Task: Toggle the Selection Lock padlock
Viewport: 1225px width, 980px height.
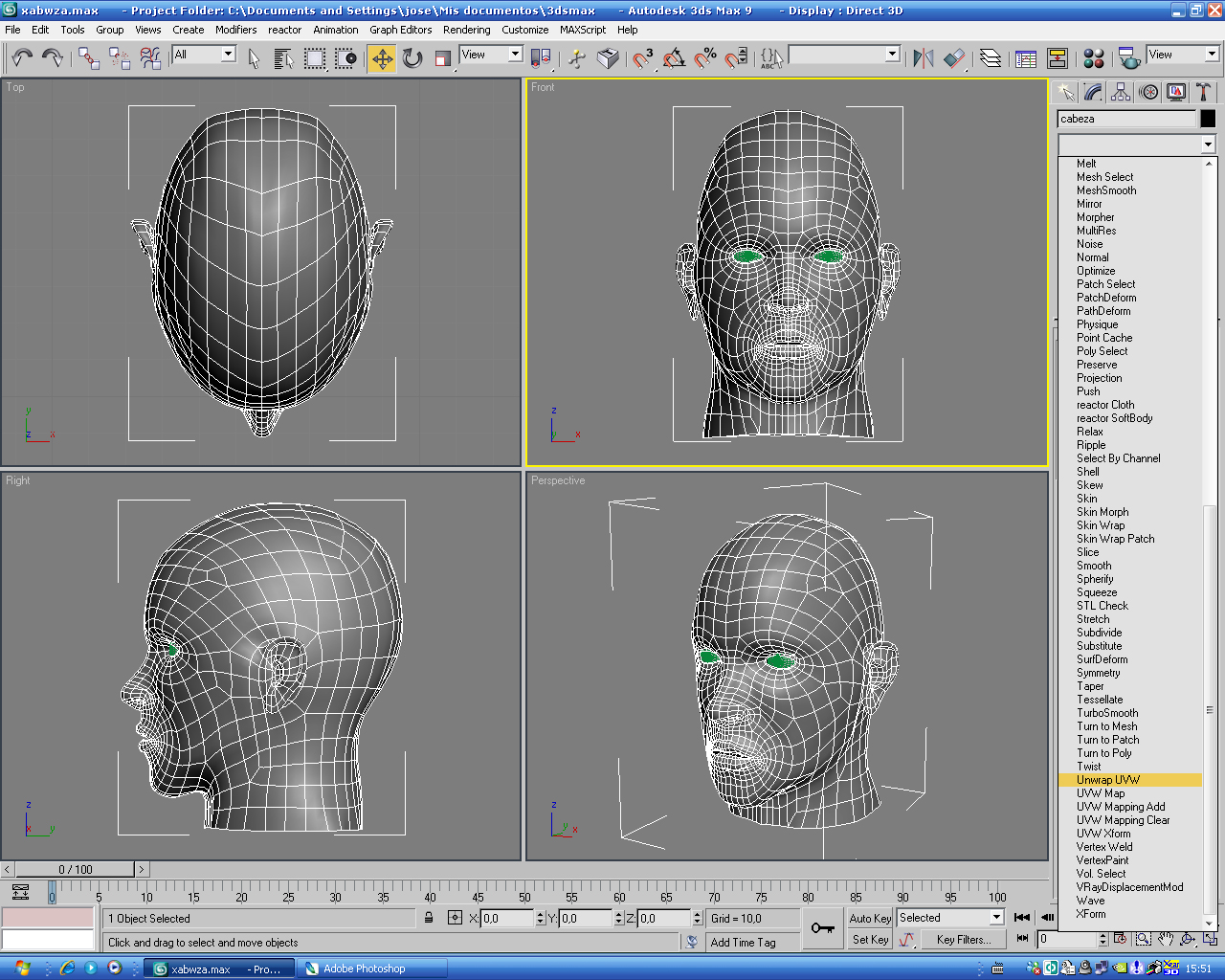Action: 429,918
